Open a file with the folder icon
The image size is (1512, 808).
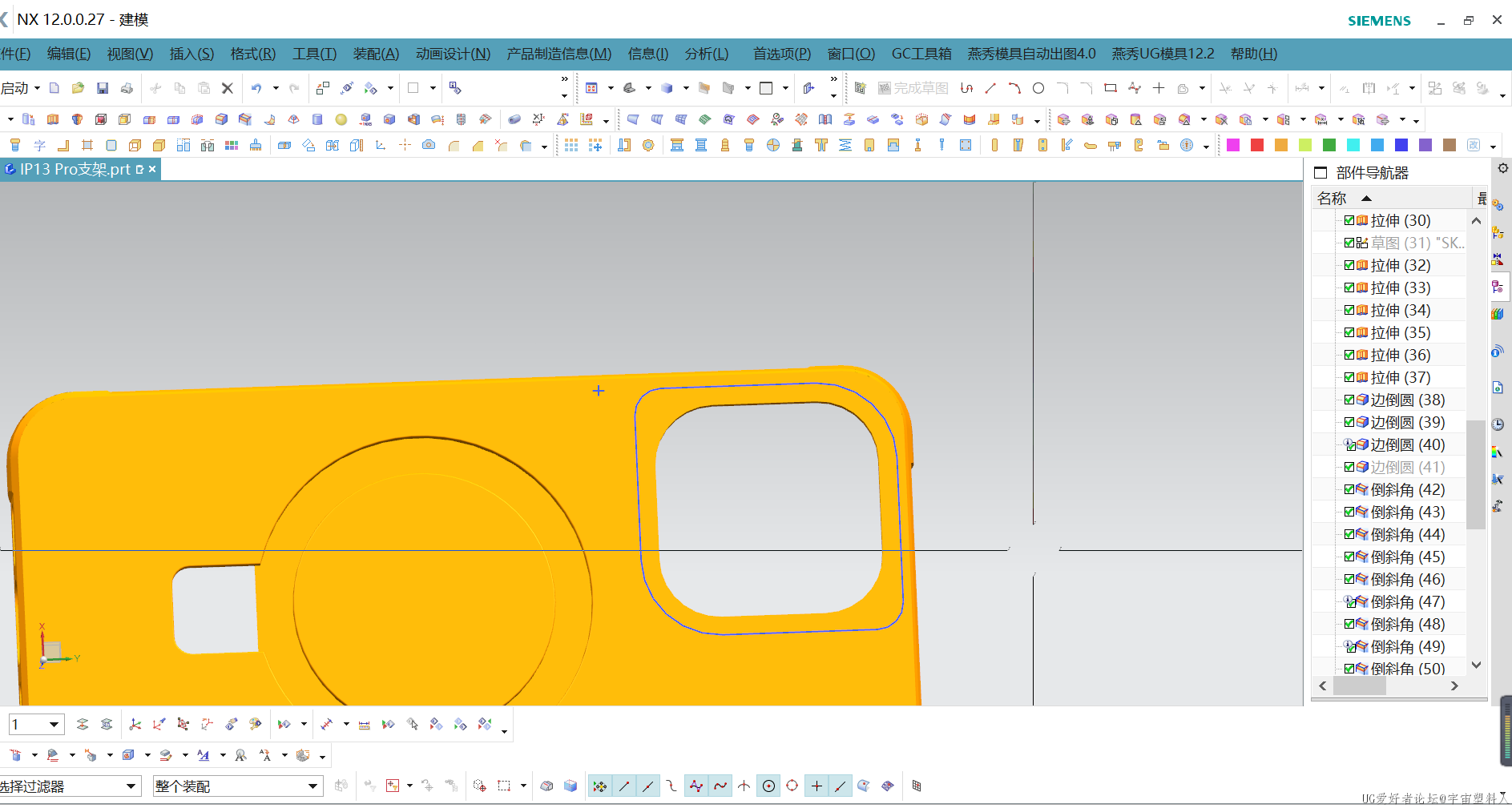(x=78, y=88)
